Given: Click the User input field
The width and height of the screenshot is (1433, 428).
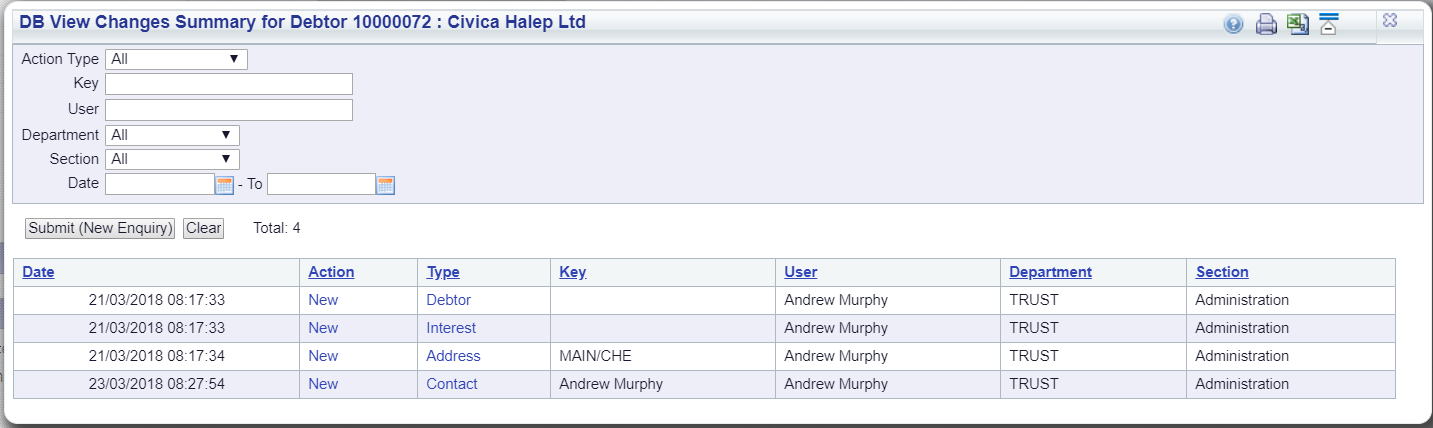Looking at the screenshot, I should click(229, 109).
